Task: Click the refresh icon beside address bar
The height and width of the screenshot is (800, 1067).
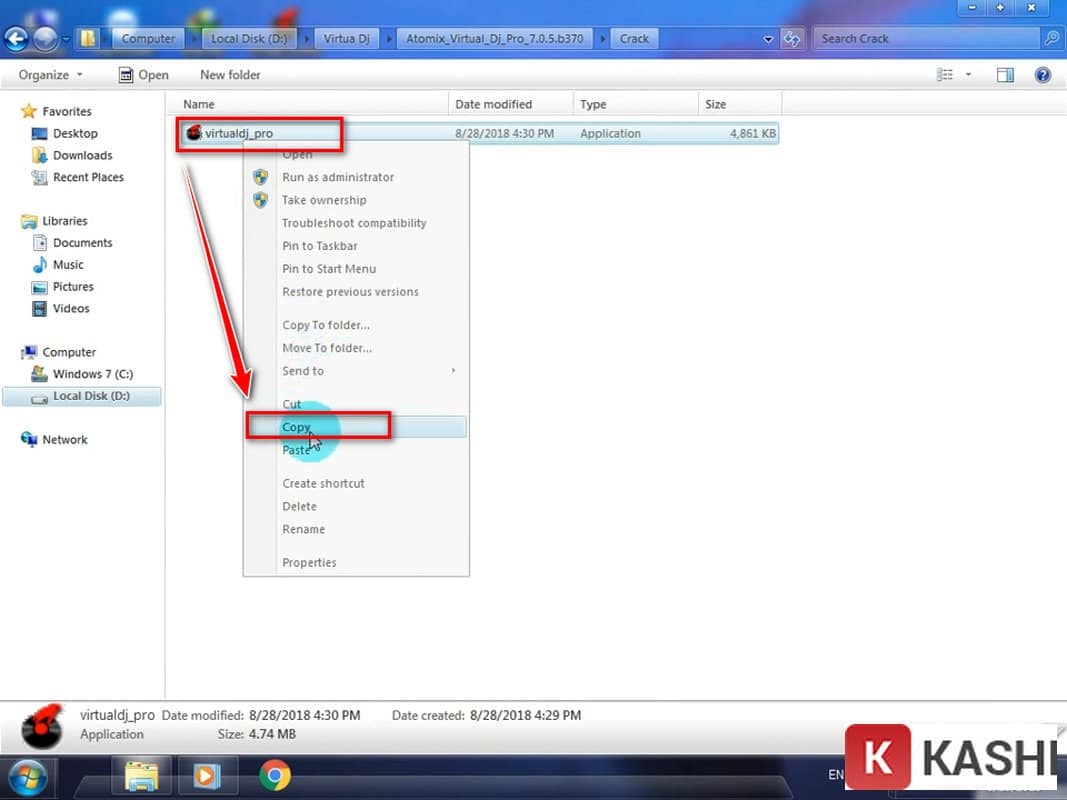Action: pyautogui.click(x=792, y=39)
